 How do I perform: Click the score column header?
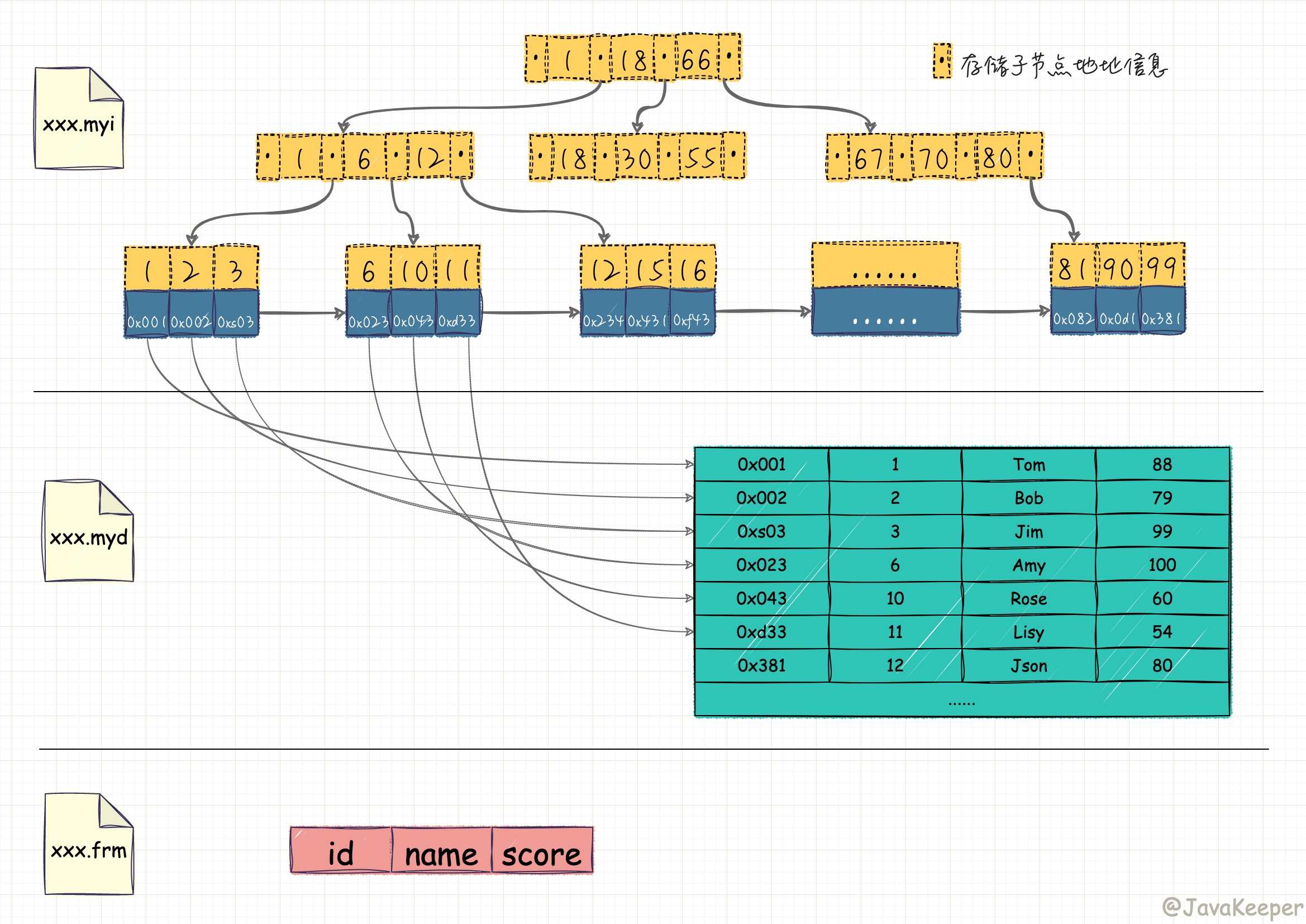(x=541, y=851)
